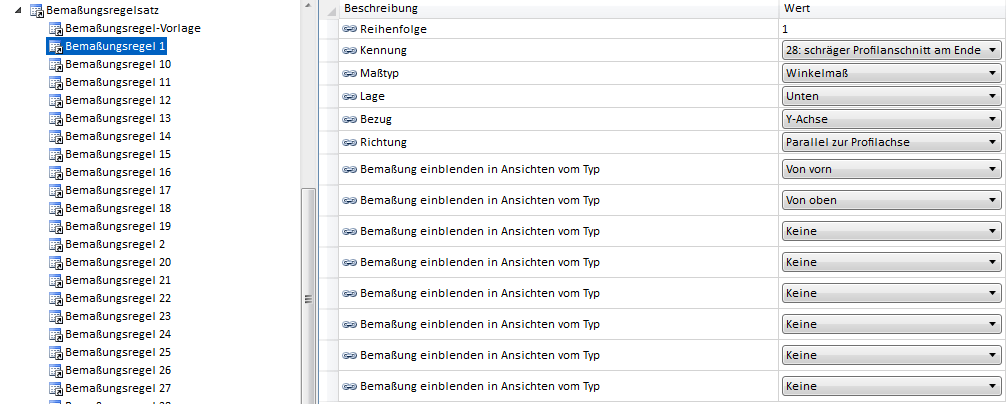1006x404 pixels.
Task: Click the icon beside Bemaßungsregel 15
Action: pyautogui.click(x=56, y=154)
